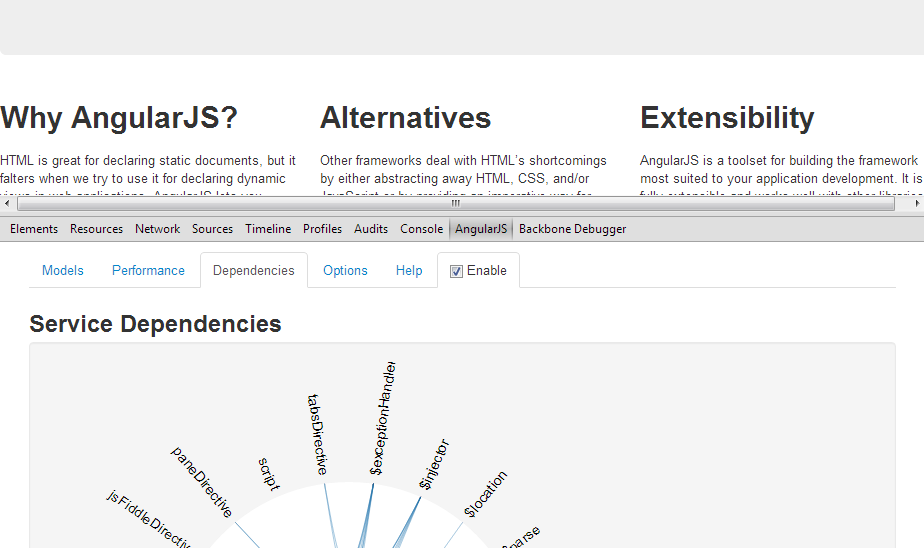Select the $injector node in the chart
Viewport: 924px width, 548px height.
pos(434,464)
